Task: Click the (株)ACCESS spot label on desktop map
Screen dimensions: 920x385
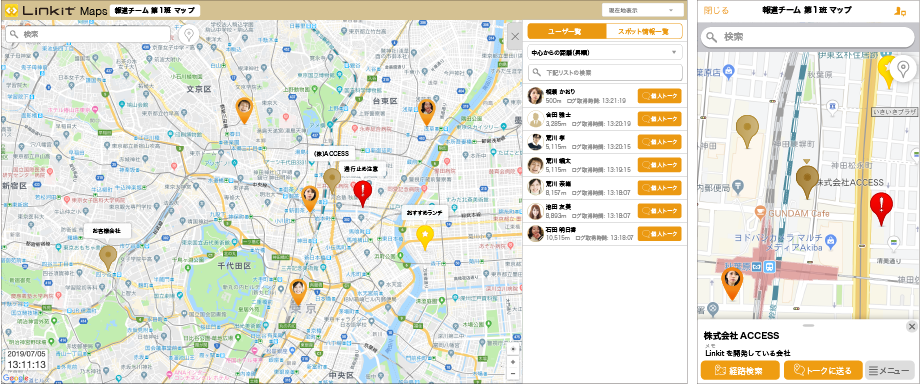Action: click(x=332, y=154)
